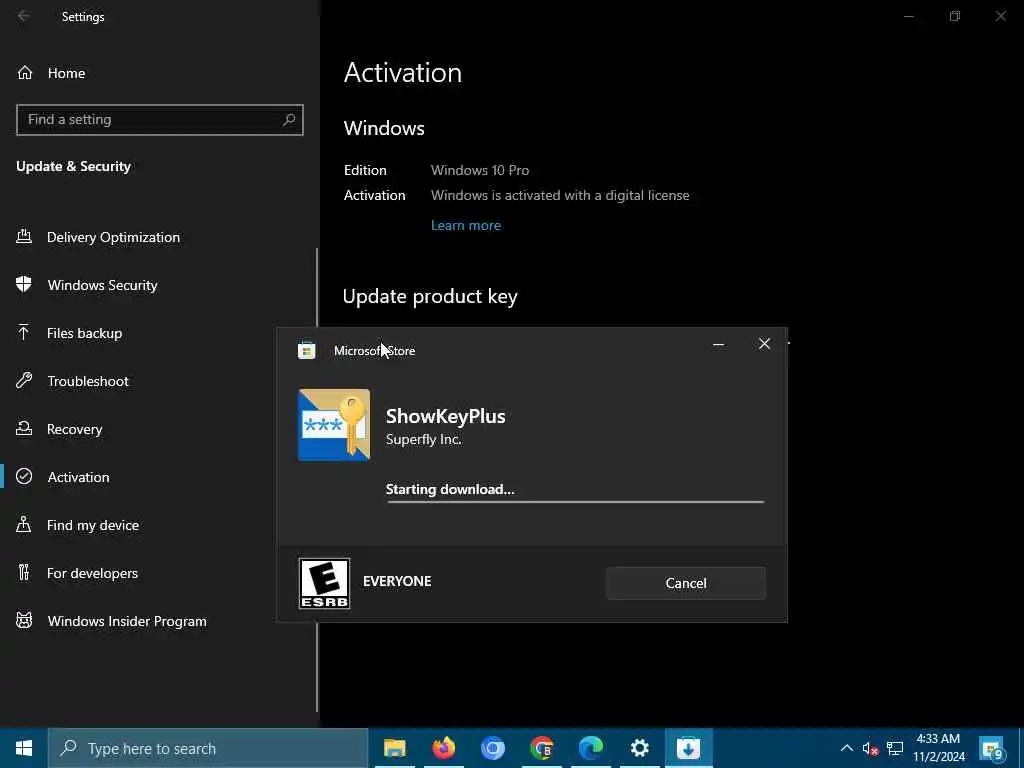Launch Microsoft Edge from taskbar

coord(590,748)
